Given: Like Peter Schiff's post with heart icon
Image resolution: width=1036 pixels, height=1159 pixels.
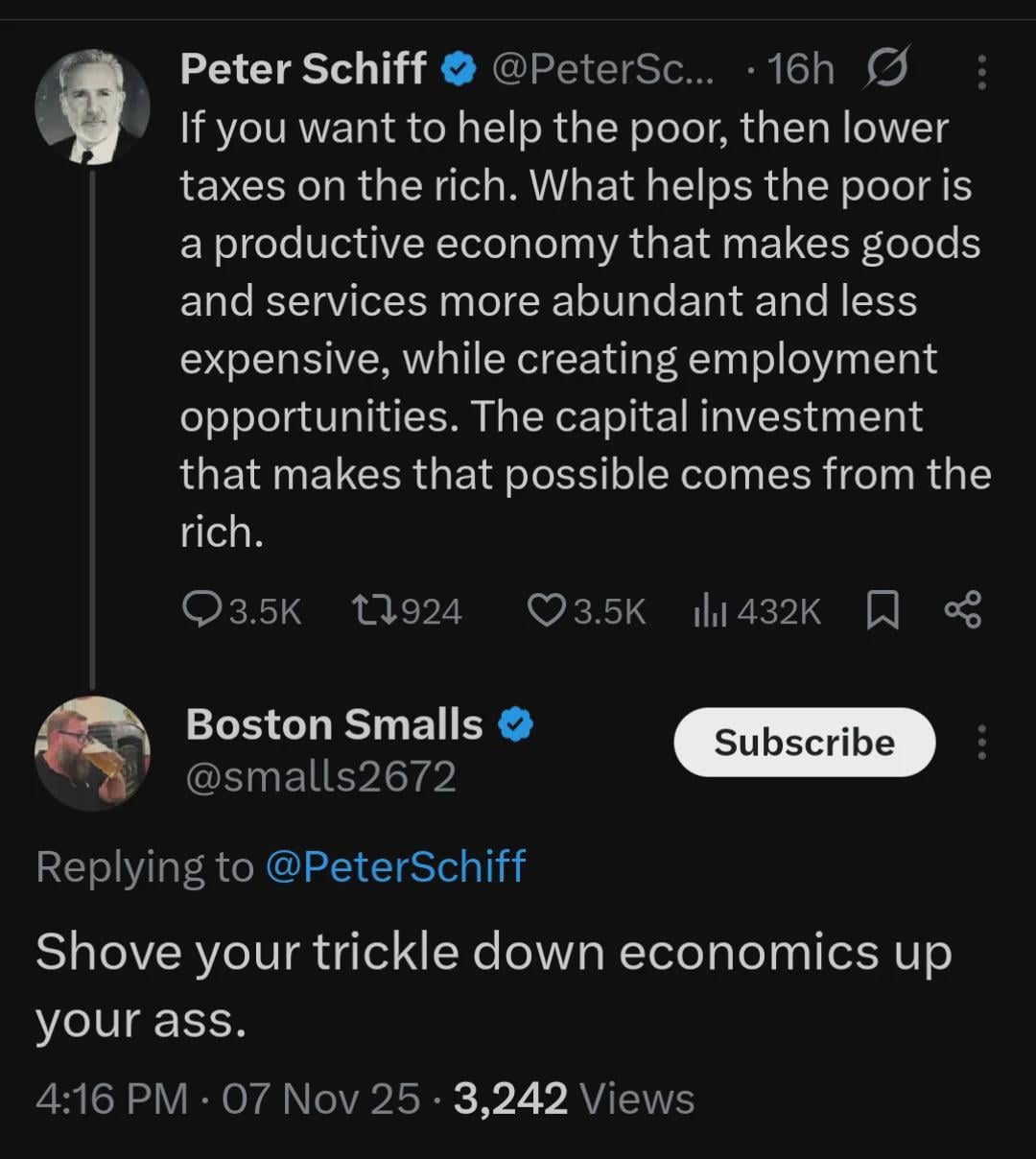Looking at the screenshot, I should 547,610.
